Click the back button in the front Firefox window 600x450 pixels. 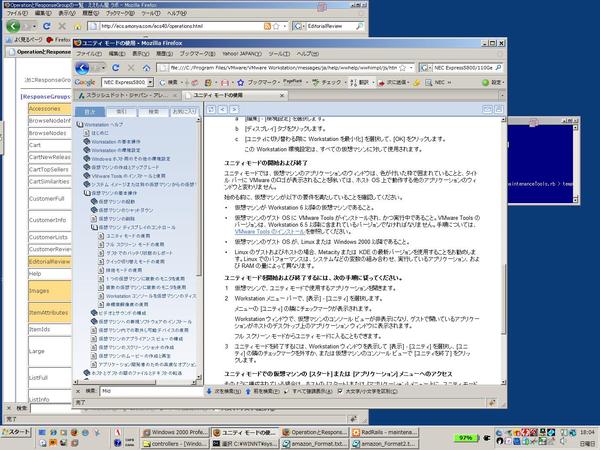click(84, 67)
